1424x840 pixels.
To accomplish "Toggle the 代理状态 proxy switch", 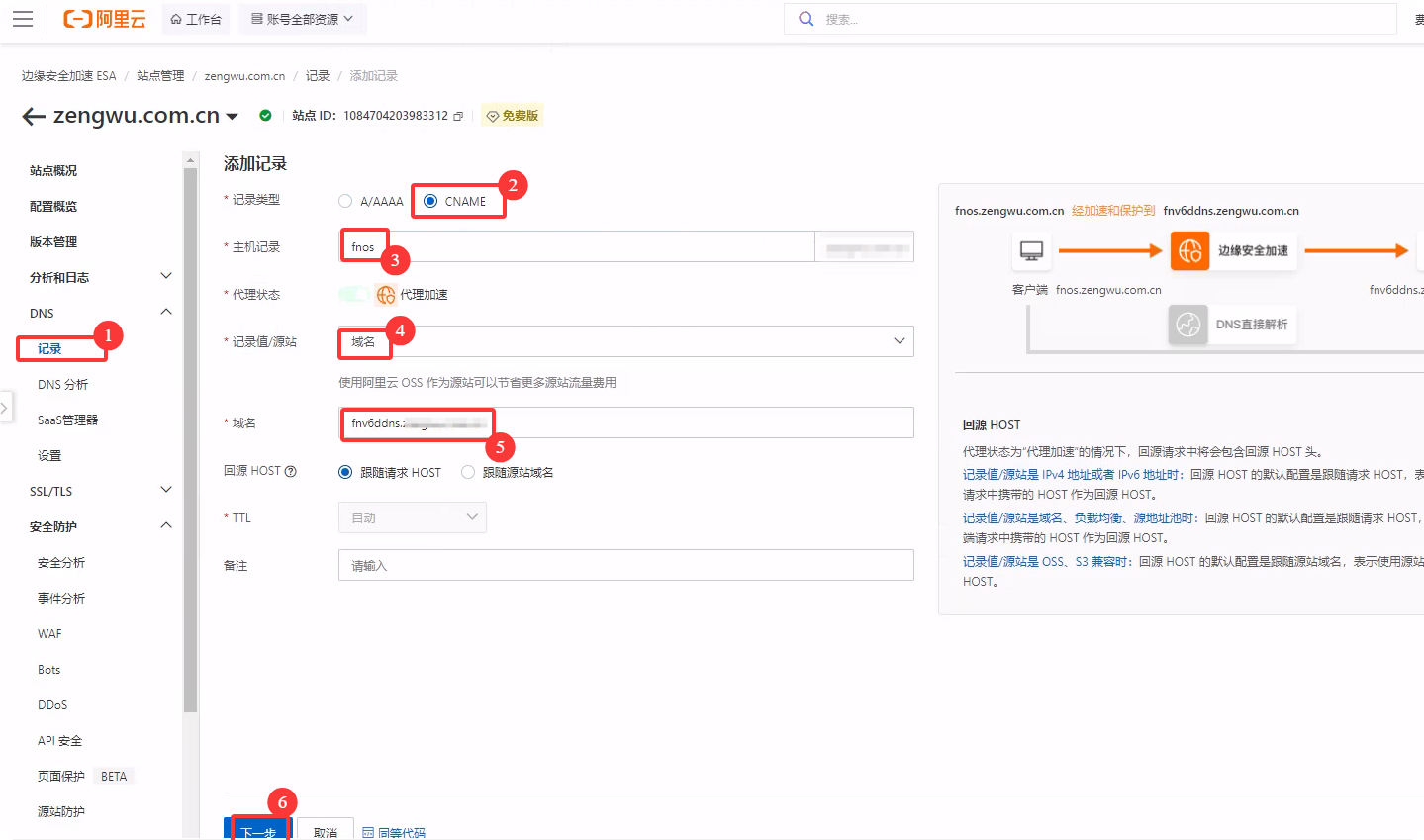I will pos(353,294).
